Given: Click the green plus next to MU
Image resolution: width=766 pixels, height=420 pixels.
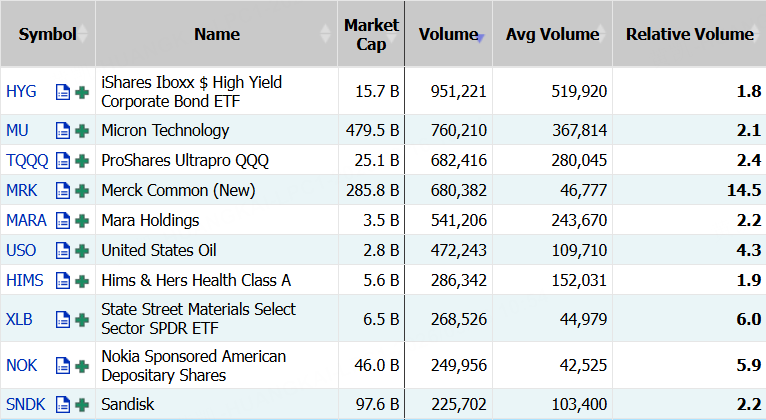Looking at the screenshot, I should pos(82,130).
